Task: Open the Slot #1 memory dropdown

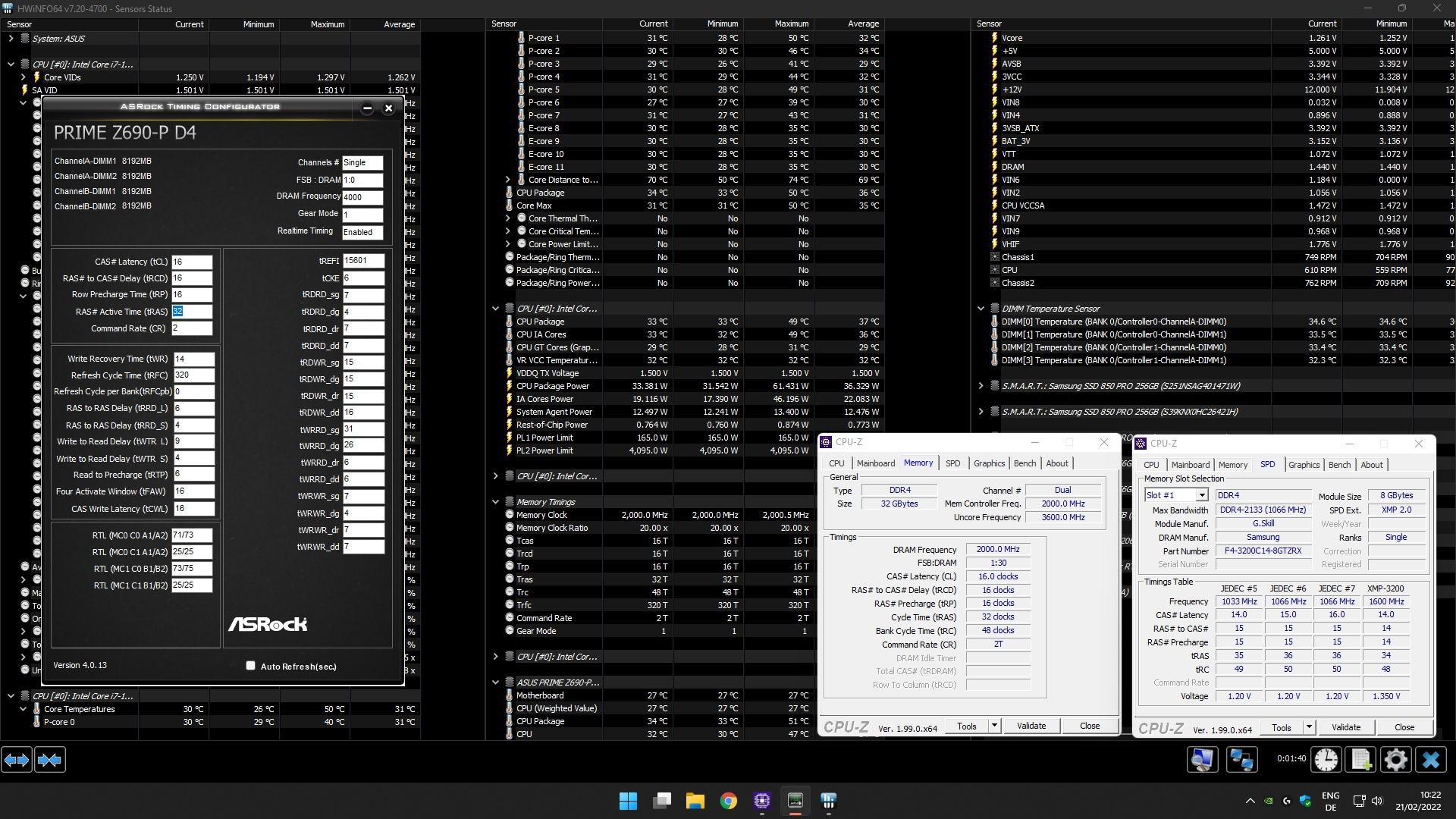Action: point(1202,495)
